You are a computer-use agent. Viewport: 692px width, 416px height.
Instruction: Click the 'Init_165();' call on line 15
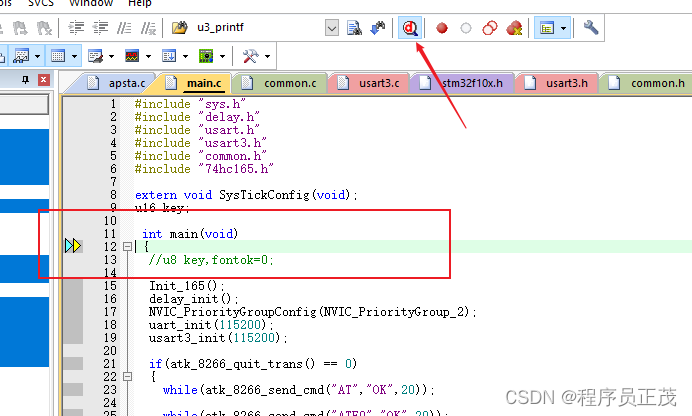click(x=187, y=286)
